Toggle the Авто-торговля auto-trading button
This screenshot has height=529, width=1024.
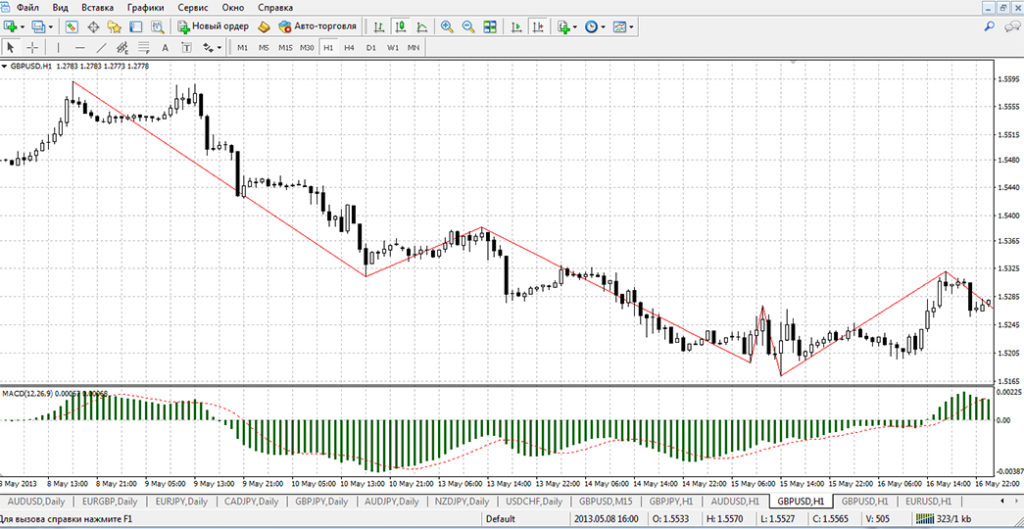point(317,27)
